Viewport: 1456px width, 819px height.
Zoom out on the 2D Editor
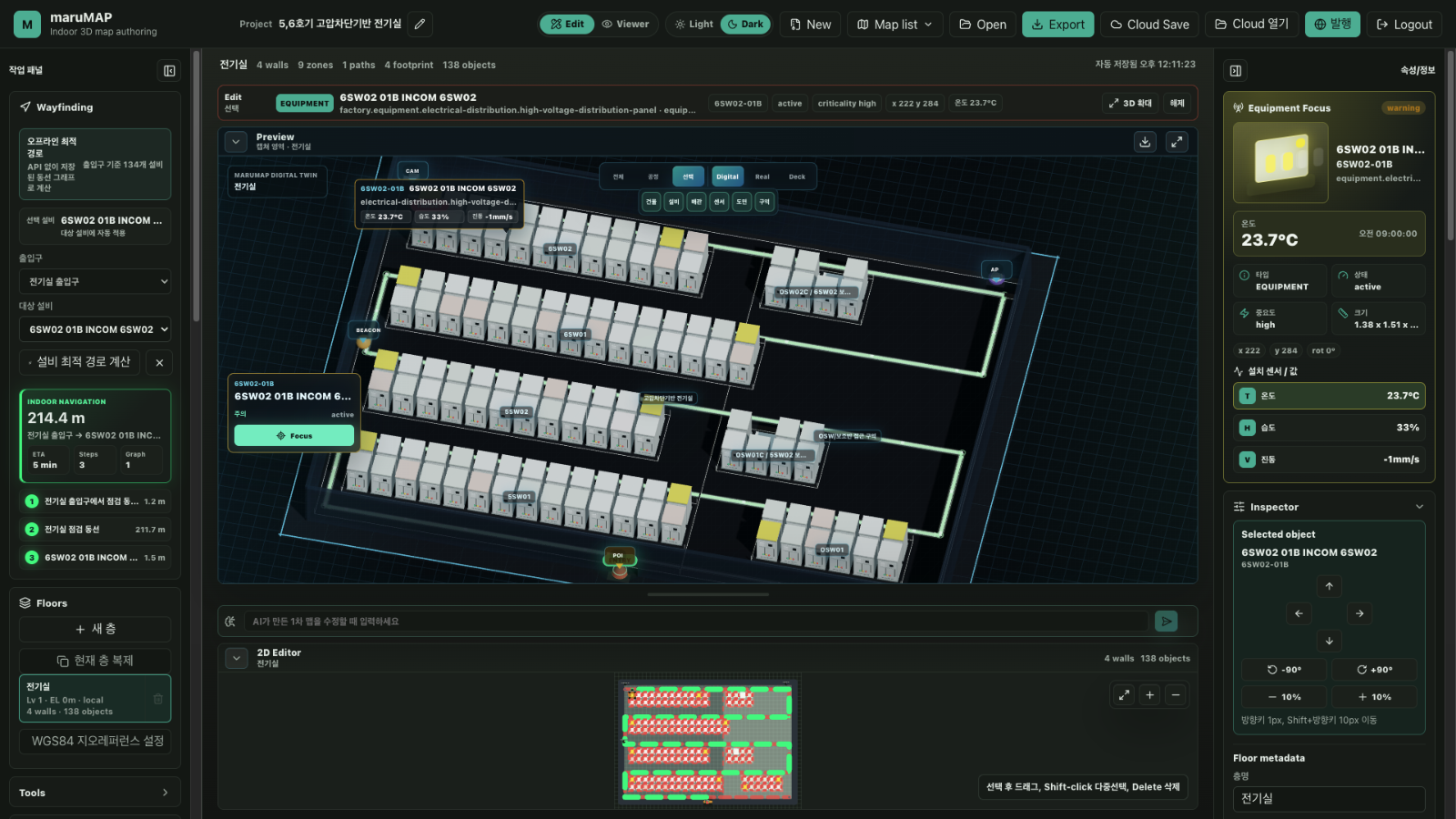(x=1176, y=695)
